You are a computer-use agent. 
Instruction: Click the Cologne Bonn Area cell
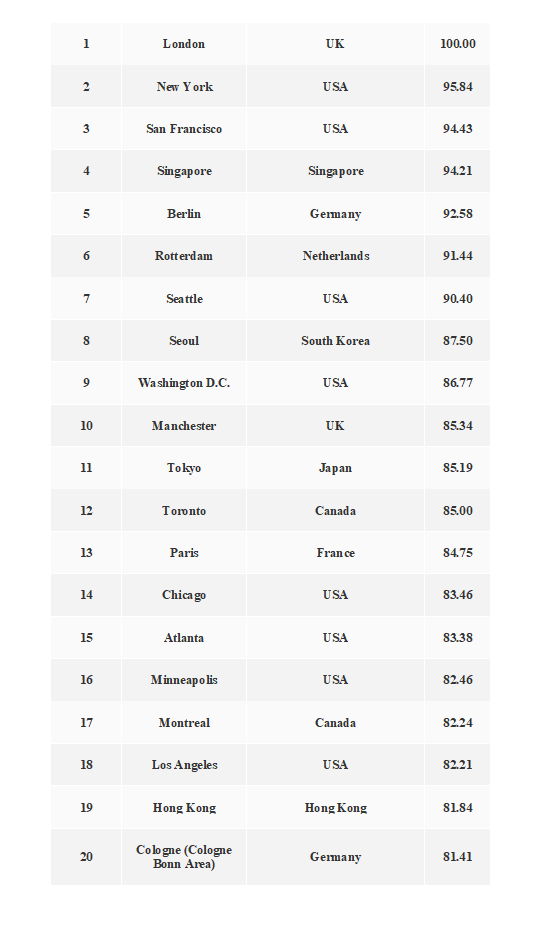184,857
